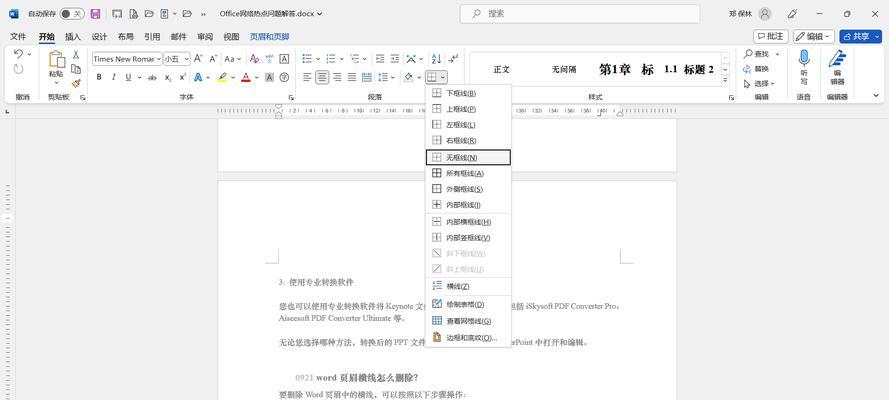Viewport: 889px width, 400px height.
Task: Click the yellow text highlight color
Action: [222, 77]
